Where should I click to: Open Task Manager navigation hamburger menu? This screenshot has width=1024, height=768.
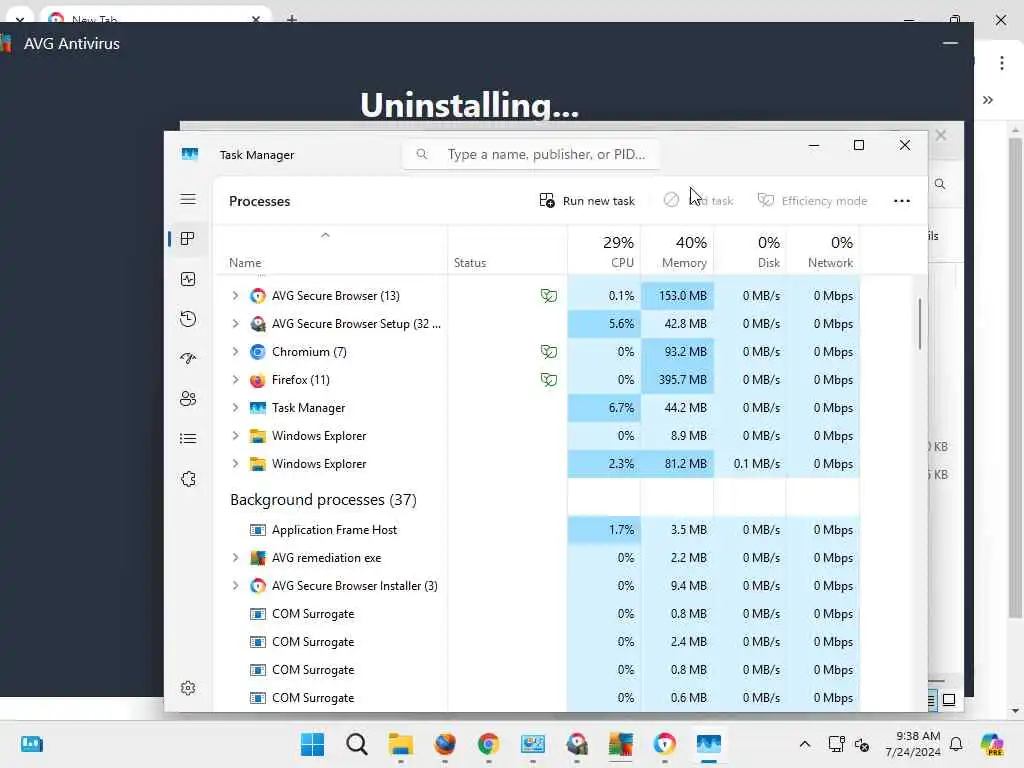point(188,199)
